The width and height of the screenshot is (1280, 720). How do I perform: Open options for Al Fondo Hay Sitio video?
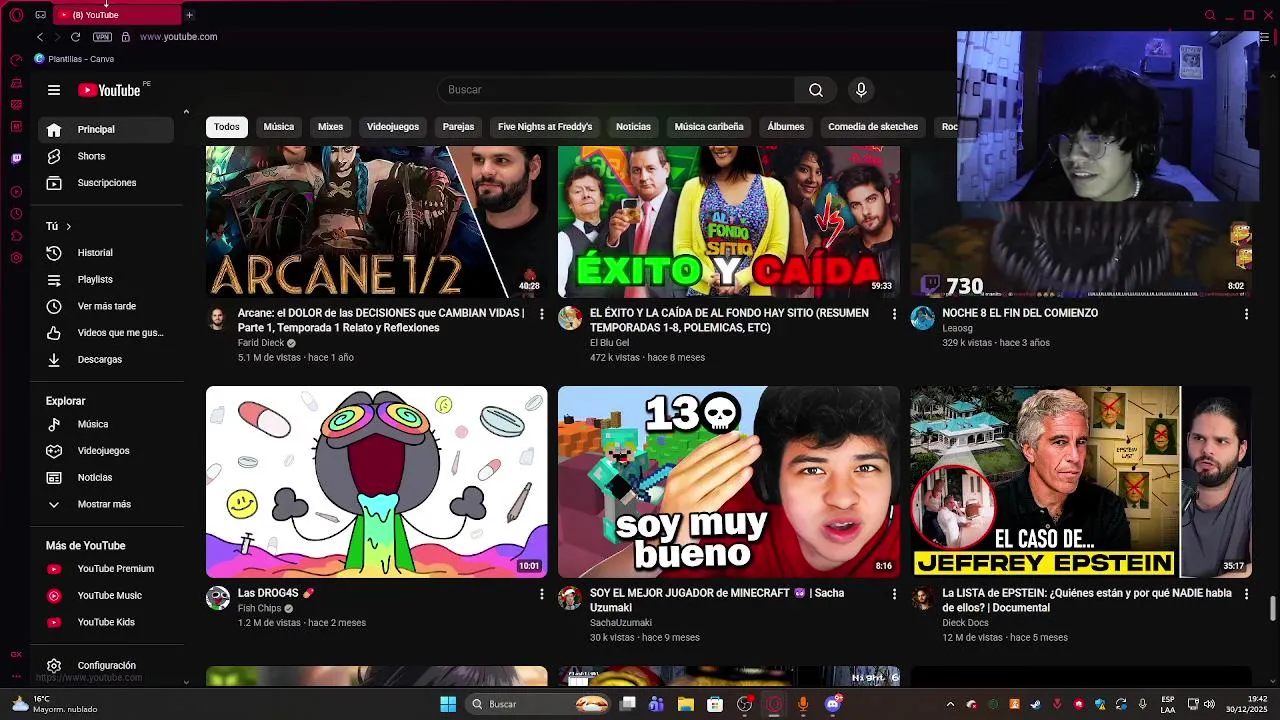point(894,314)
